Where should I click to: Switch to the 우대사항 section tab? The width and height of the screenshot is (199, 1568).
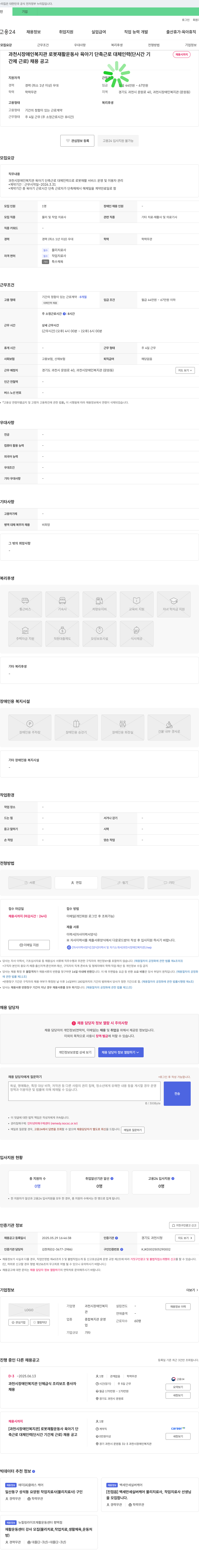[x=80, y=45]
